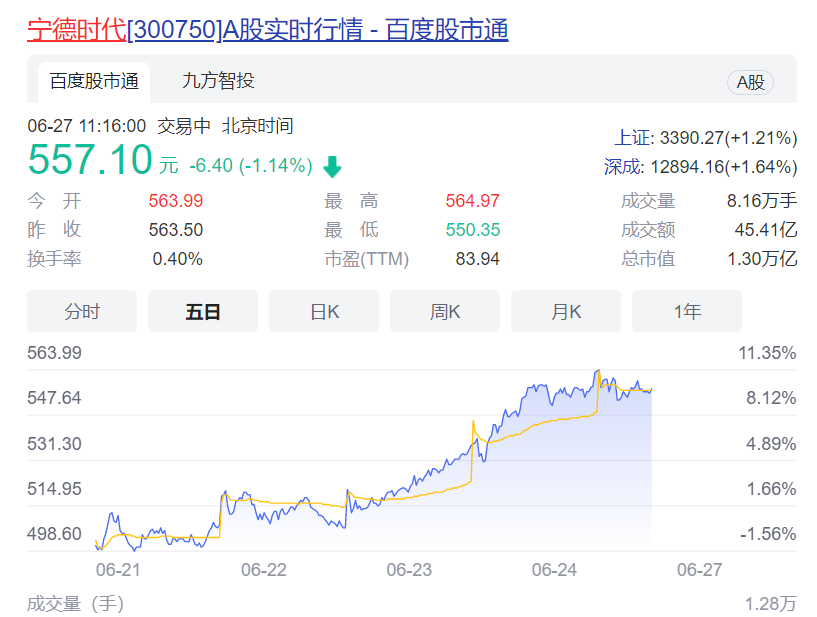Image resolution: width=817 pixels, height=617 pixels.
Task: Select the 月K chart tab
Action: click(566, 311)
